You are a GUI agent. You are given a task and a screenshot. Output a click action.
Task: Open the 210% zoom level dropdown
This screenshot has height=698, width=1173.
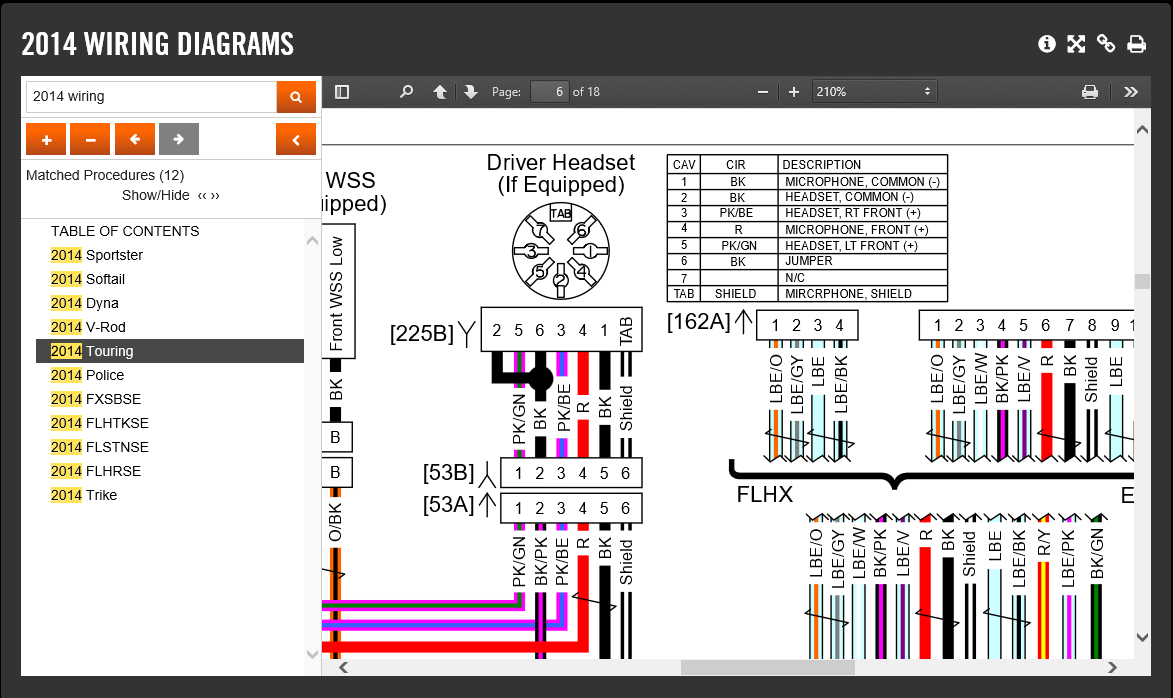[874, 92]
